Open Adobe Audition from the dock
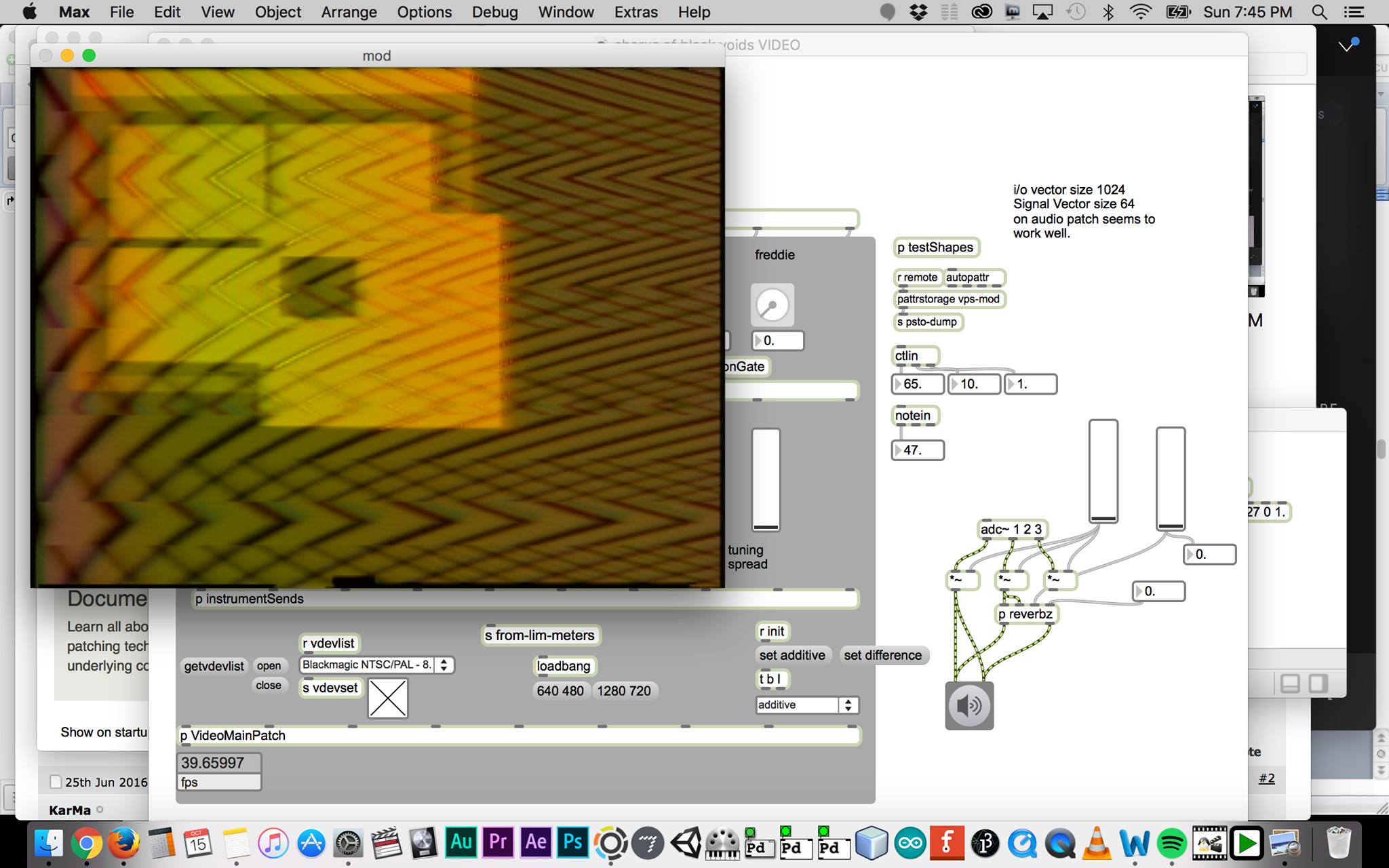 coord(461,843)
